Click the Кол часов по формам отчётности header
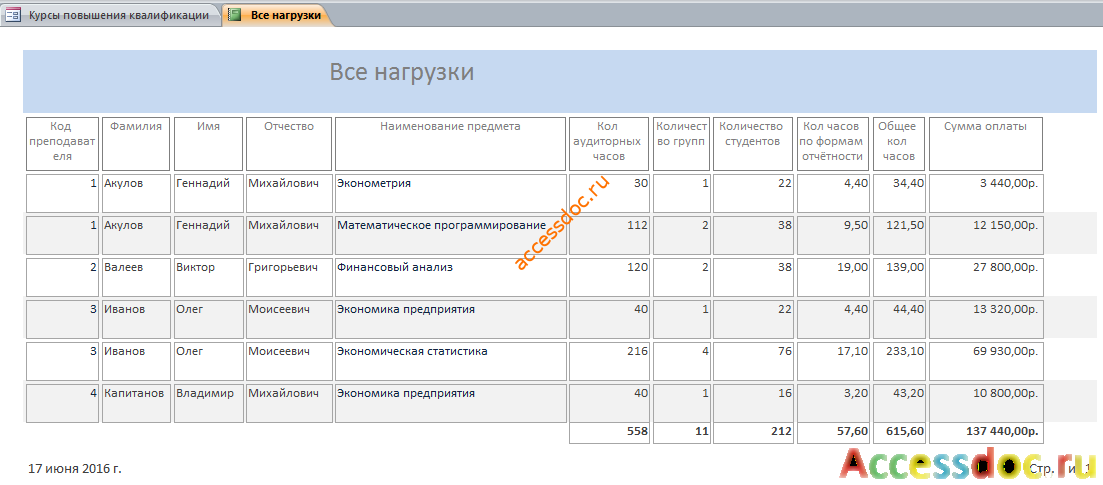This screenshot has height=485, width=1103. tap(834, 144)
